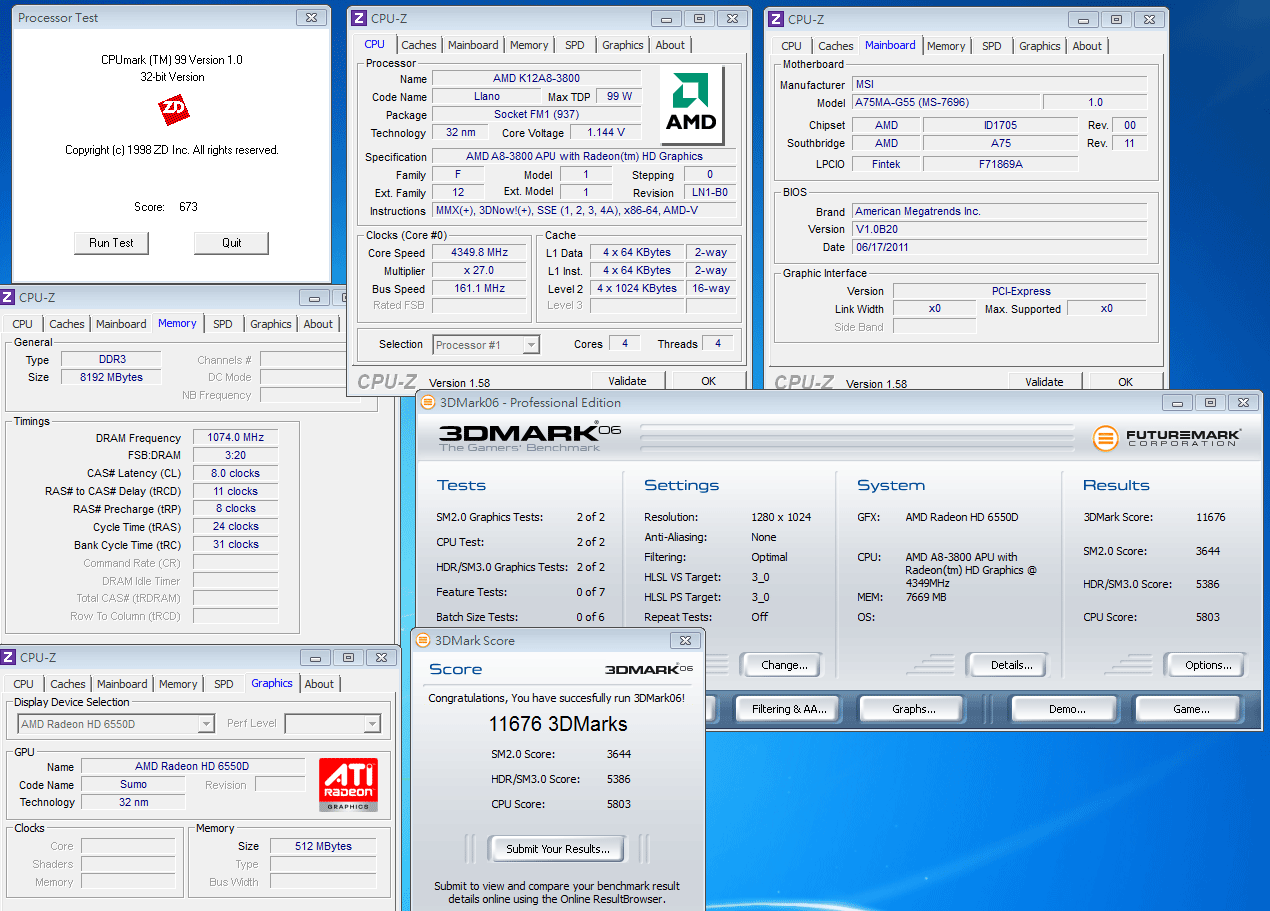The image size is (1270, 911).
Task: Click the CPU-Z Z icon in Mainboard window title
Action: click(x=776, y=19)
